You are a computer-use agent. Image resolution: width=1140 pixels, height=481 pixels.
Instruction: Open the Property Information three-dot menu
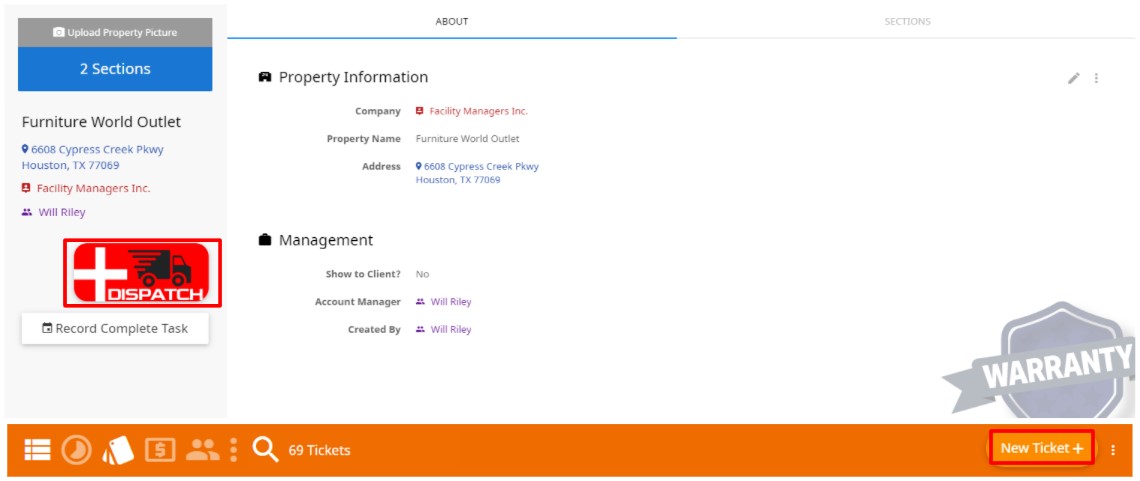tap(1096, 78)
